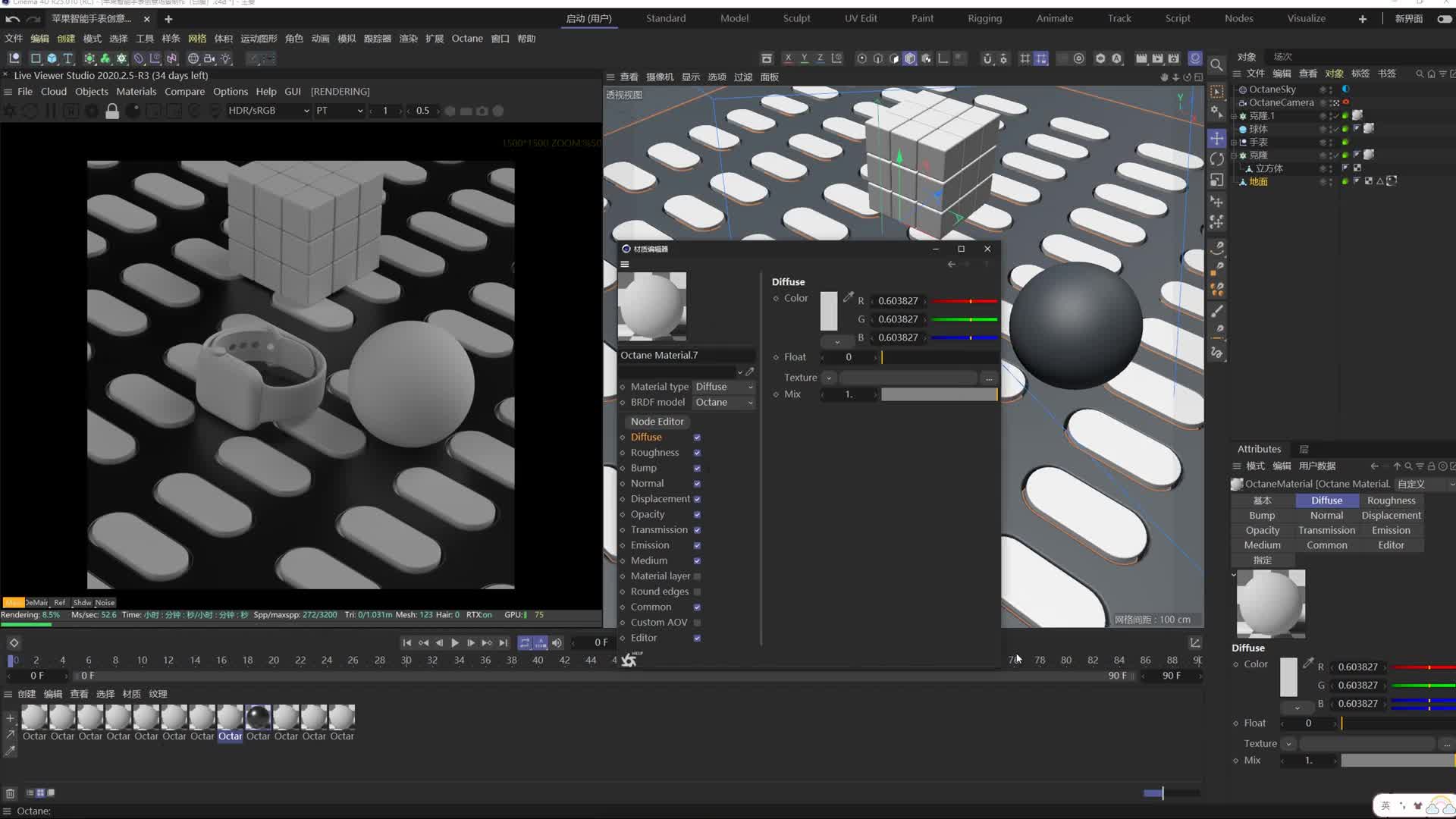
Task: Open Texture browse ellipsis button
Action: (x=989, y=378)
